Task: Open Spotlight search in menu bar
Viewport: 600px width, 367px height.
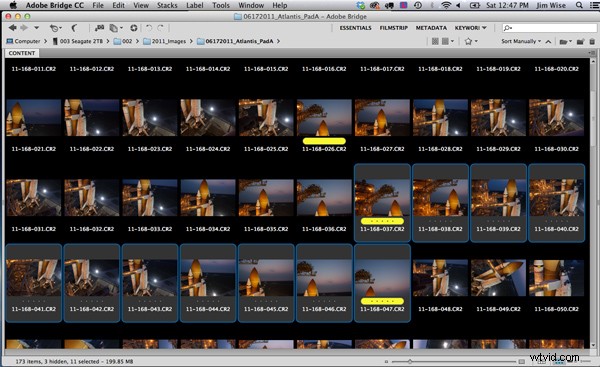Action: [579, 5]
